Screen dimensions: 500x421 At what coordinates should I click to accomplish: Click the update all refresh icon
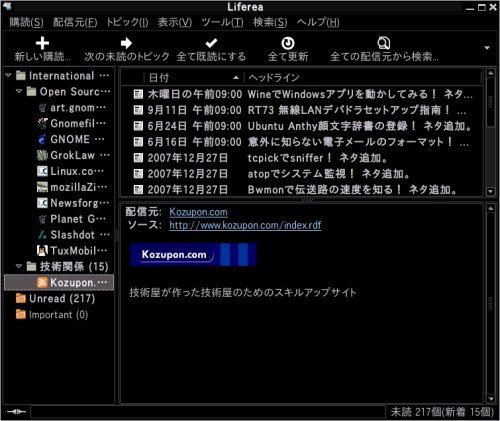pos(288,43)
